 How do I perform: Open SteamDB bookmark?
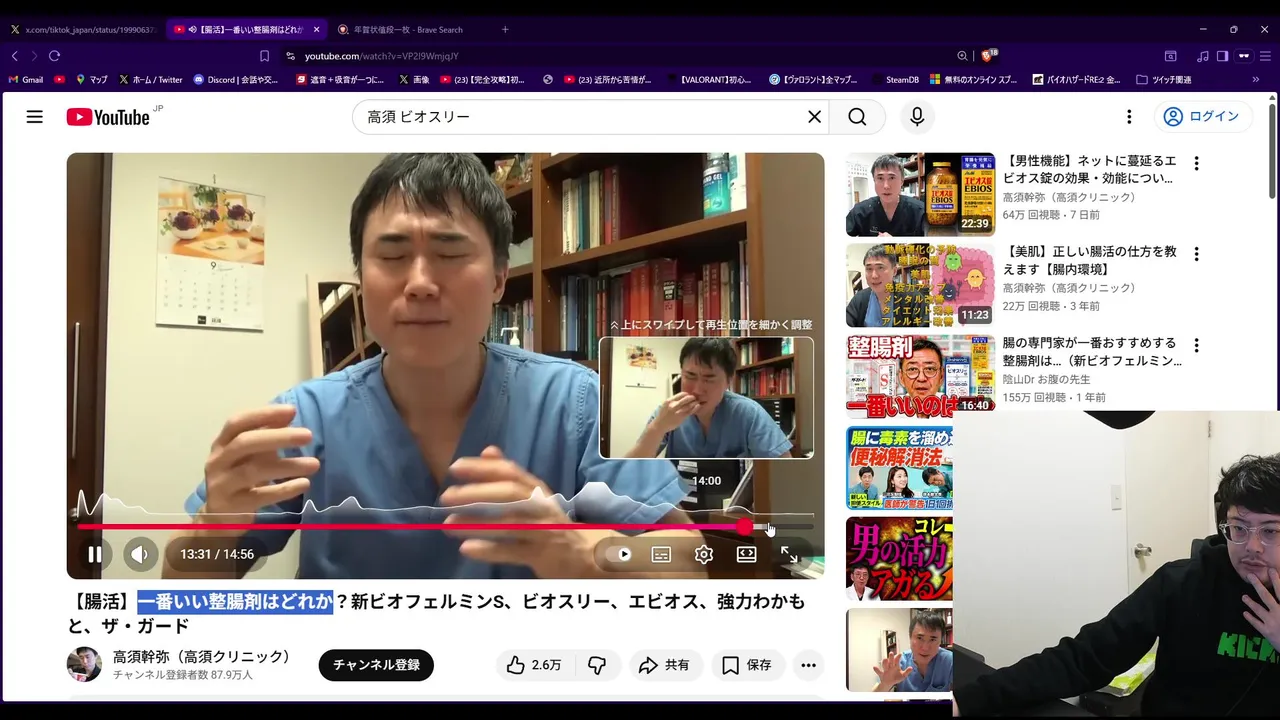coord(895,79)
